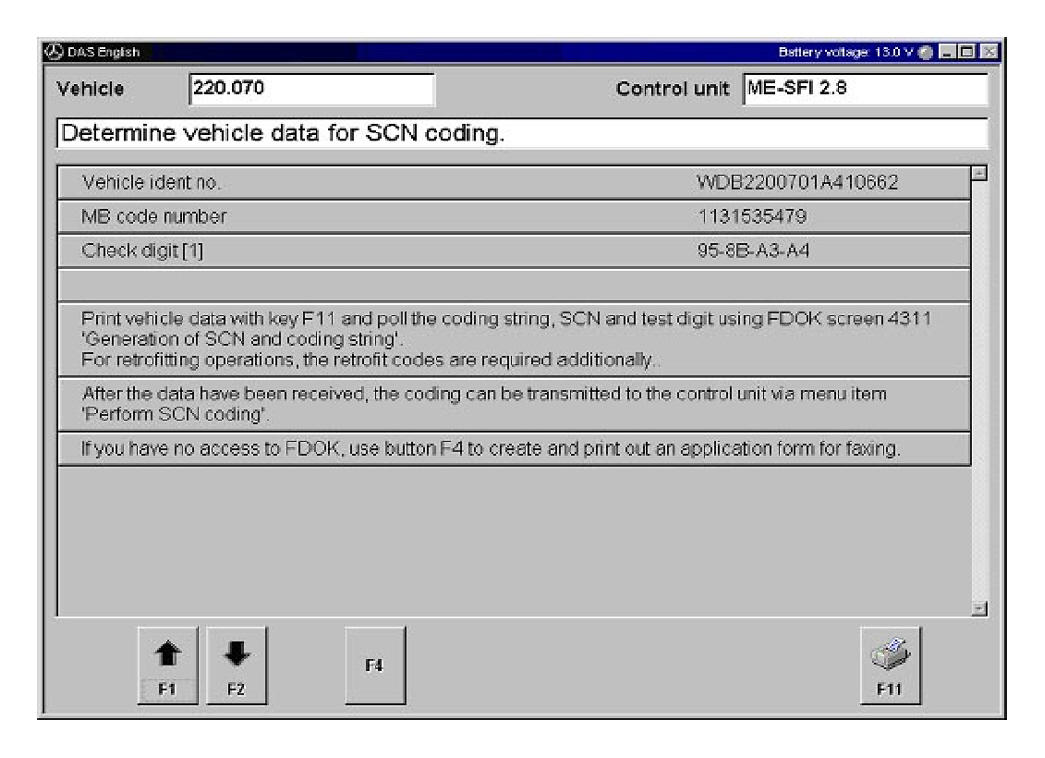Image resolution: width=1045 pixels, height=758 pixels.
Task: Click the vertical scrollbar track of the list
Action: point(979,400)
